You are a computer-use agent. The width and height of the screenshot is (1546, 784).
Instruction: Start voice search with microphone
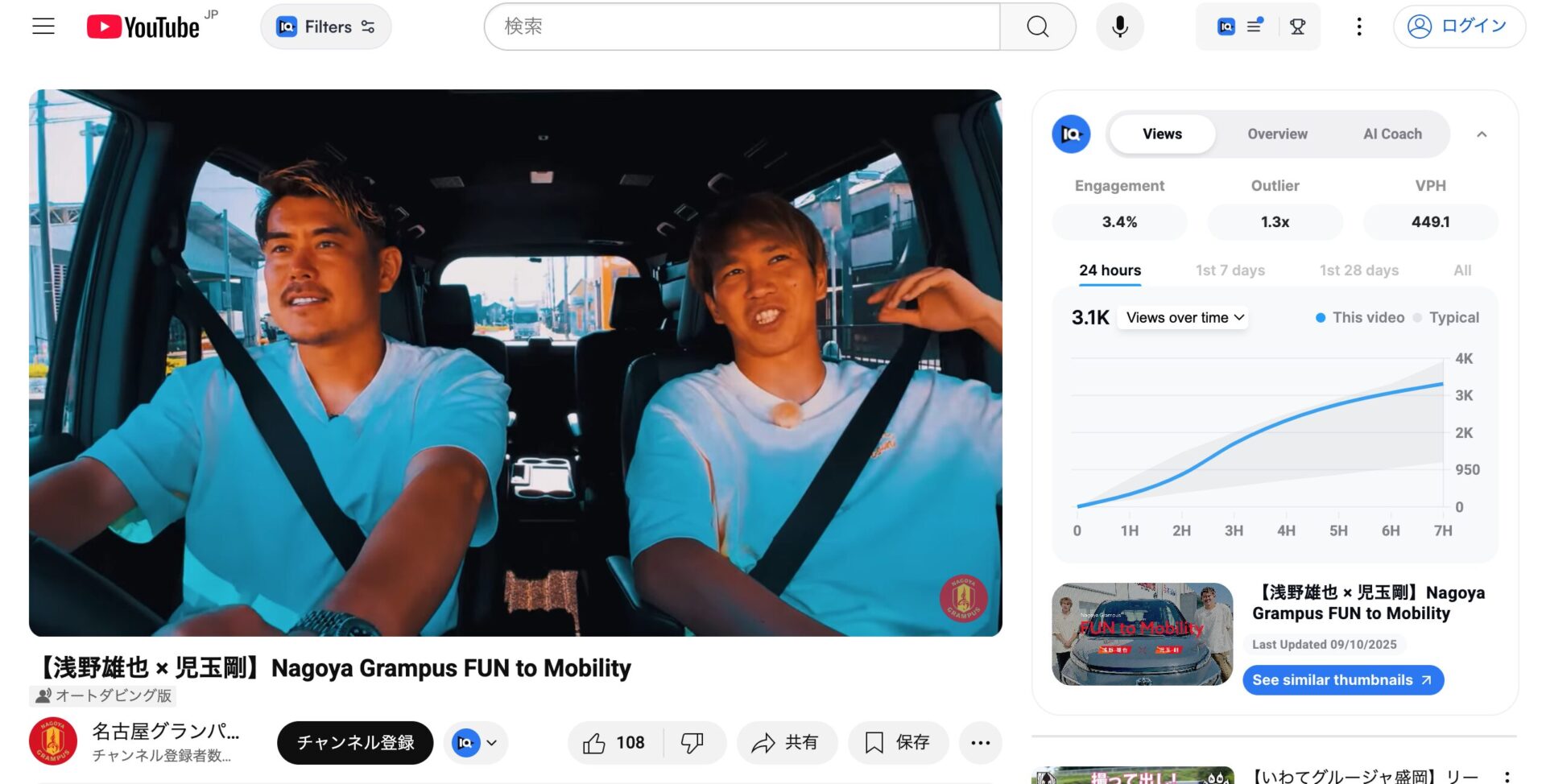[1119, 27]
